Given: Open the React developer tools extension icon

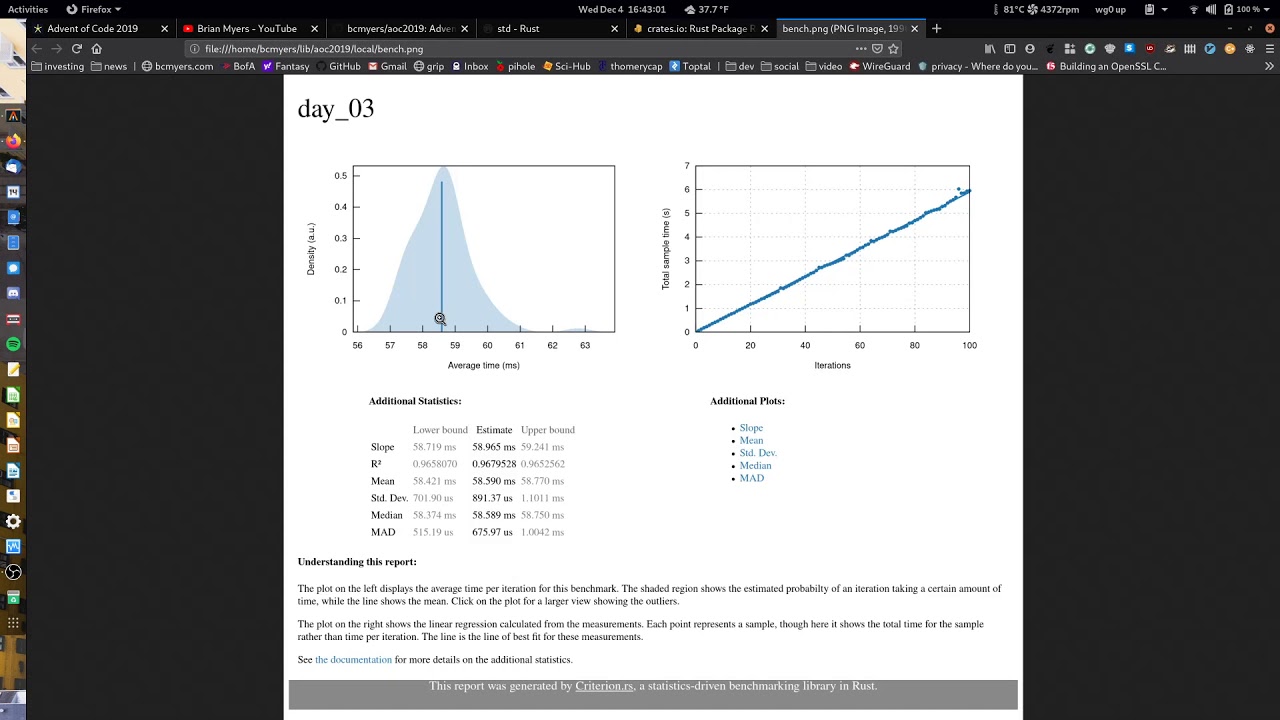Looking at the screenshot, I should (x=1250, y=48).
